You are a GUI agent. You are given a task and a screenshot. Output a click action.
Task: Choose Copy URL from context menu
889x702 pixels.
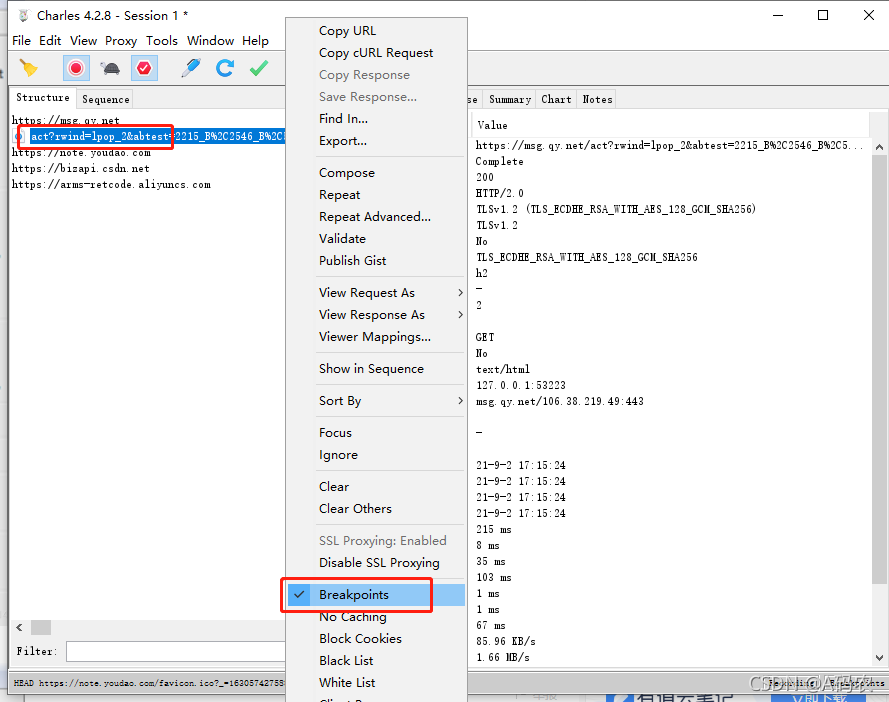pyautogui.click(x=376, y=31)
